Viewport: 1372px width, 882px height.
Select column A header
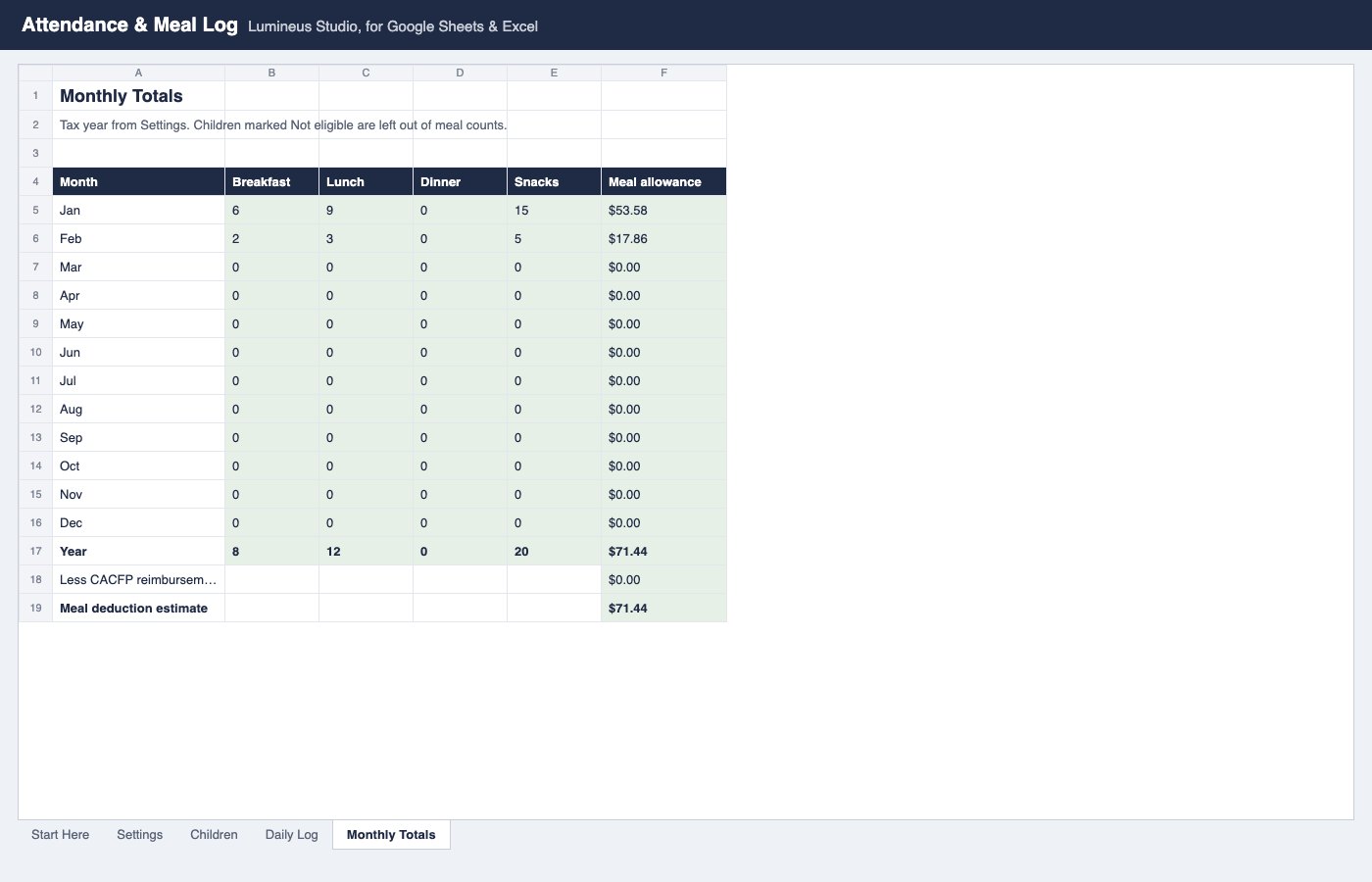(138, 73)
